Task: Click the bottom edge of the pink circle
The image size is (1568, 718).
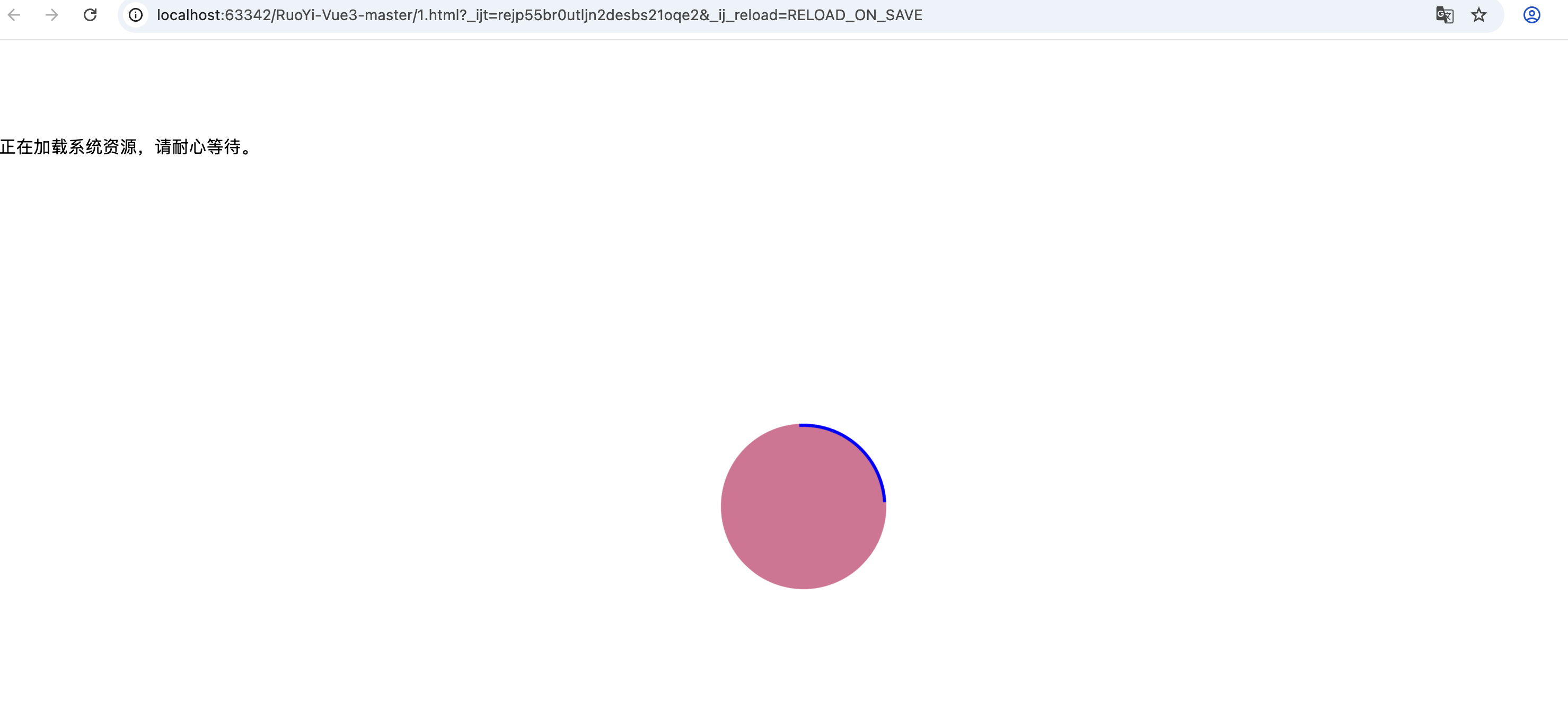Action: [x=804, y=587]
